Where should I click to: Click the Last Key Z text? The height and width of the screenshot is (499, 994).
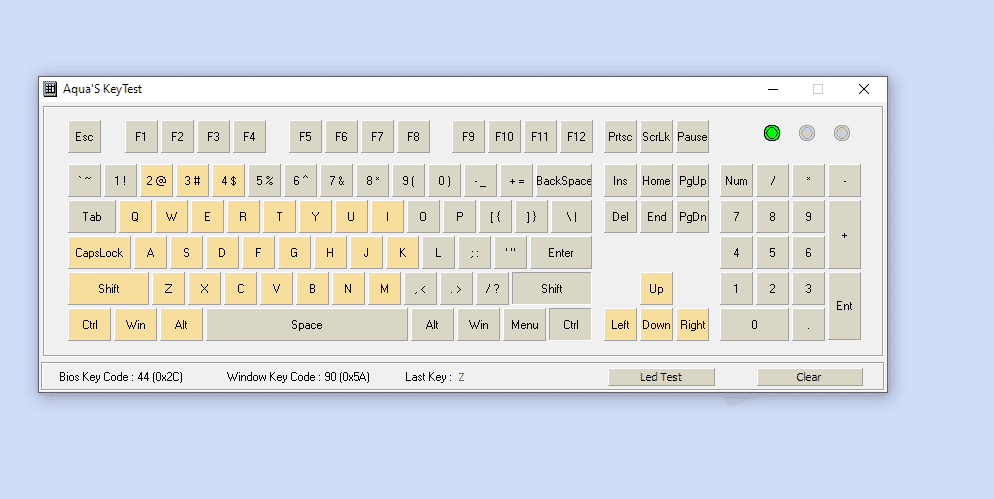(435, 377)
